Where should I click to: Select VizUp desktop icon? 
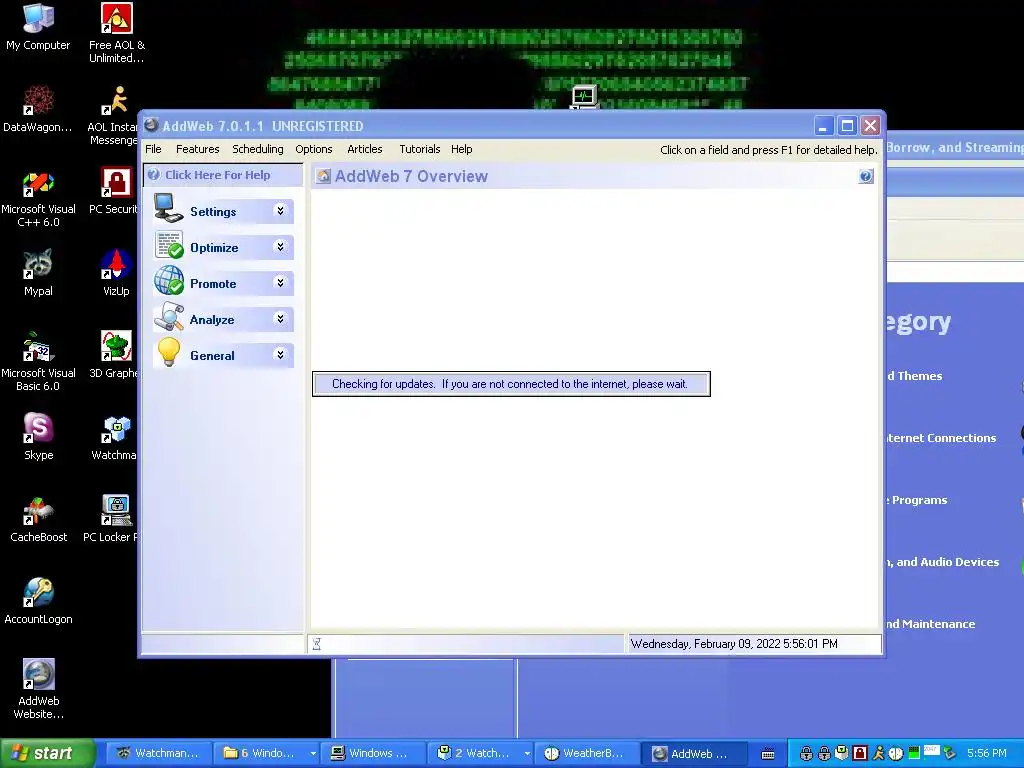[x=116, y=273]
